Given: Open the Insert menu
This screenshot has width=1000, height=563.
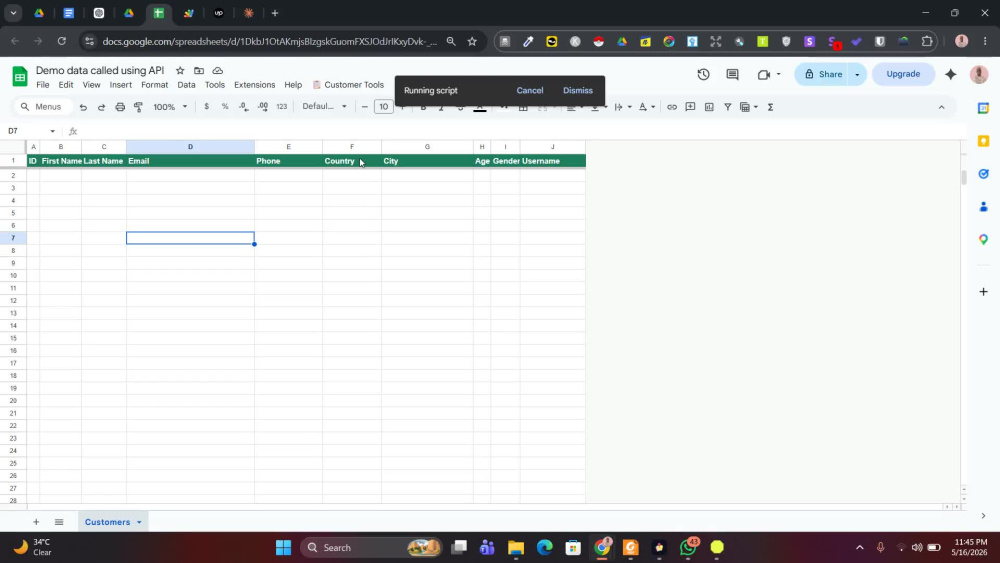Looking at the screenshot, I should (x=121, y=85).
